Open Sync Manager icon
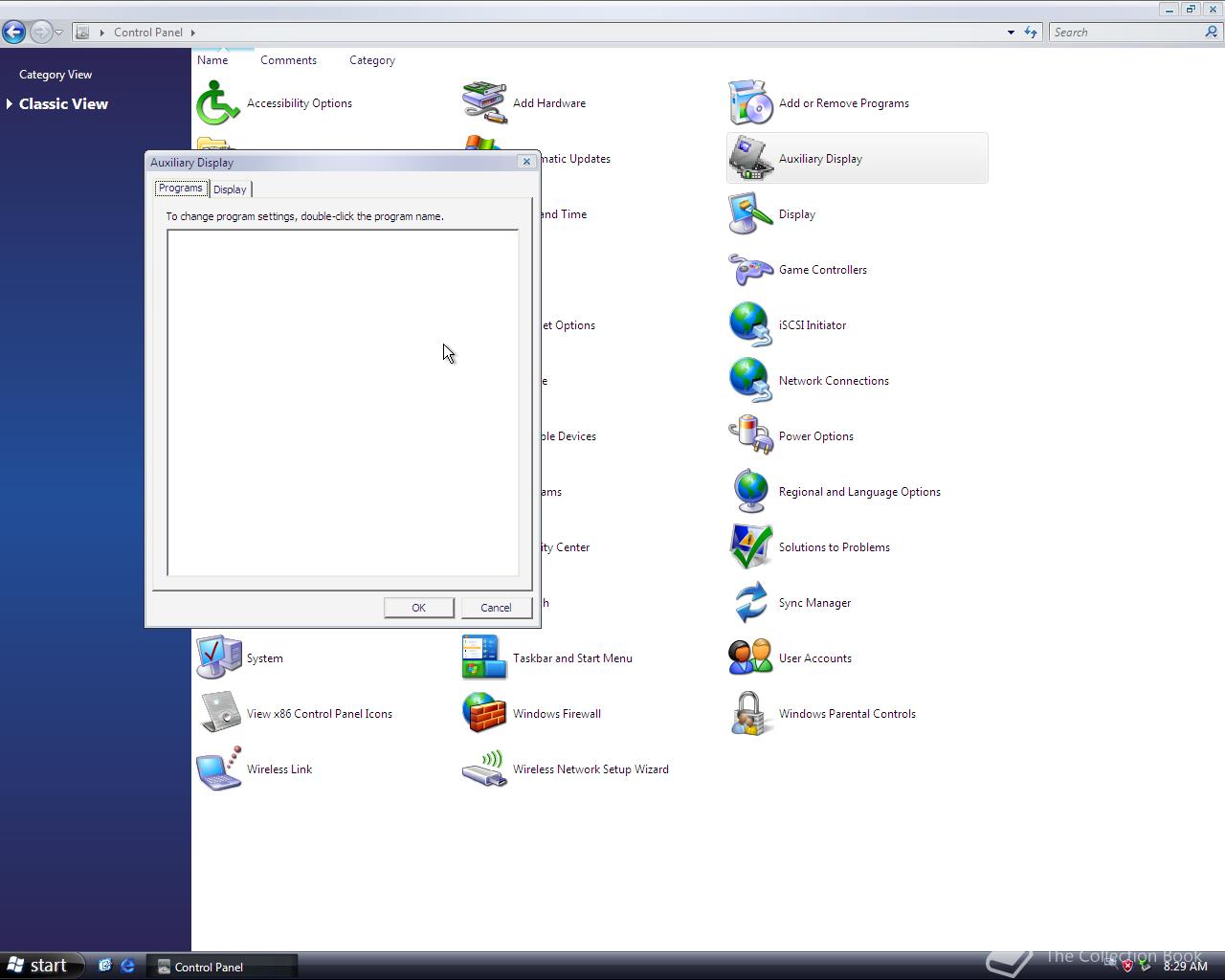1225x980 pixels. coord(750,603)
